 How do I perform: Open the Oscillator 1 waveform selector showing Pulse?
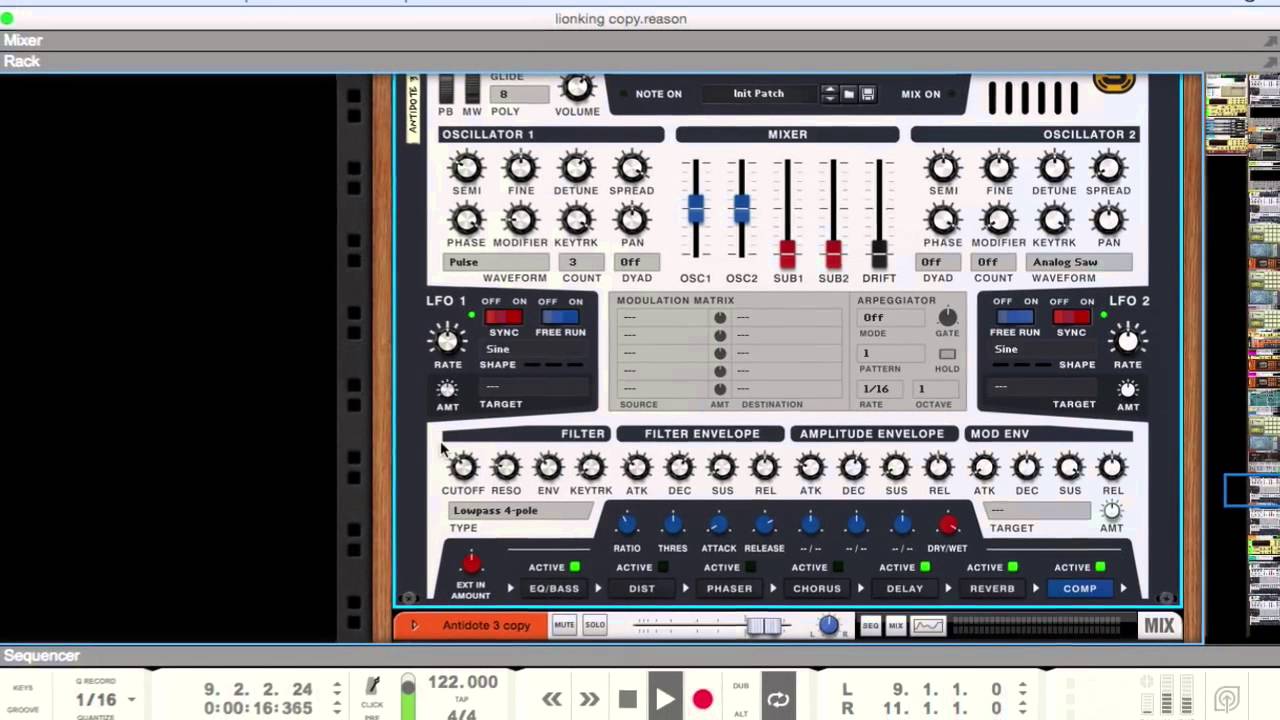pos(496,262)
